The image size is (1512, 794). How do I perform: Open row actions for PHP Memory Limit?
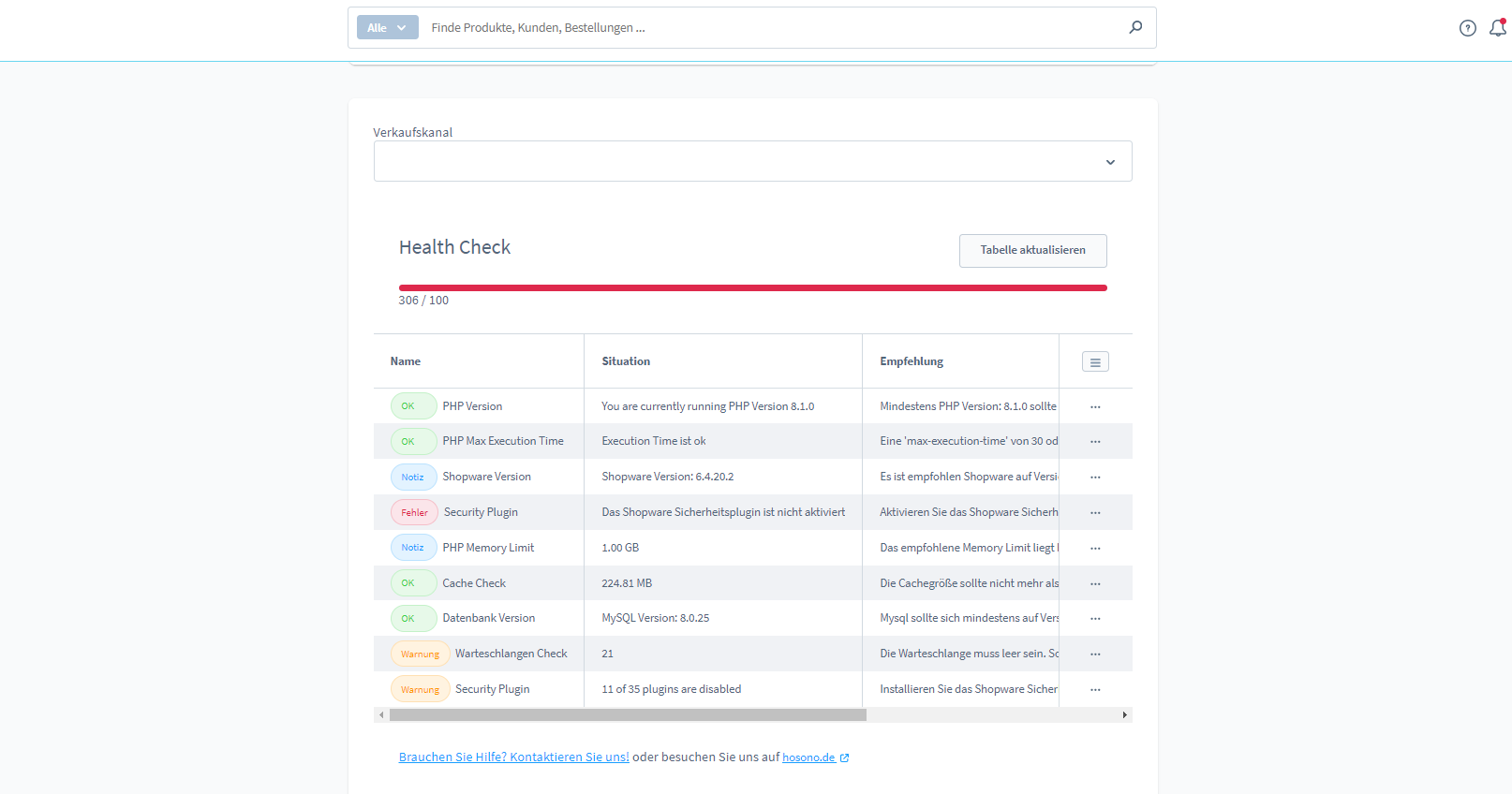[x=1095, y=548]
